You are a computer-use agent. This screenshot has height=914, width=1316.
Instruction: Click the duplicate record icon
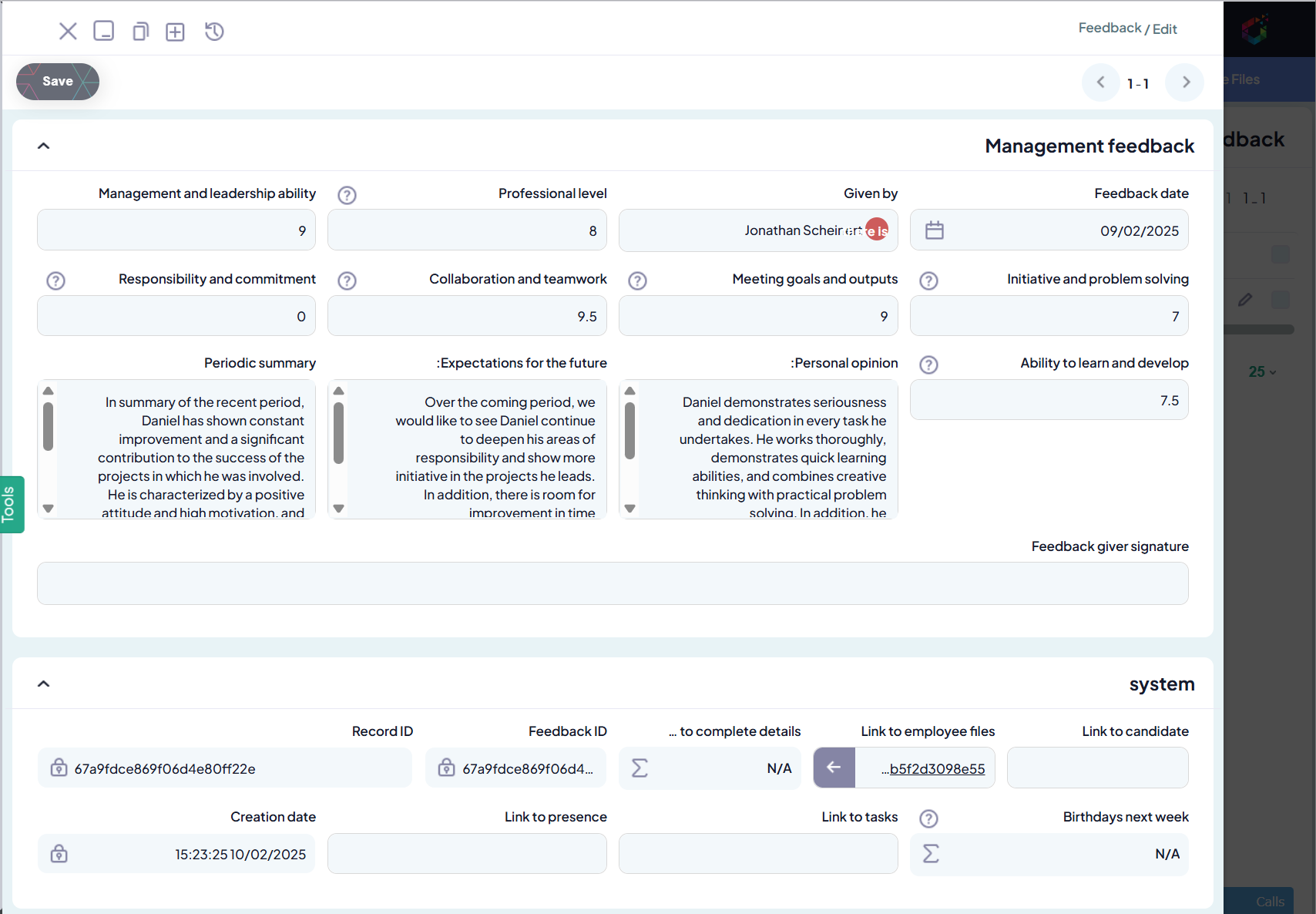click(140, 32)
